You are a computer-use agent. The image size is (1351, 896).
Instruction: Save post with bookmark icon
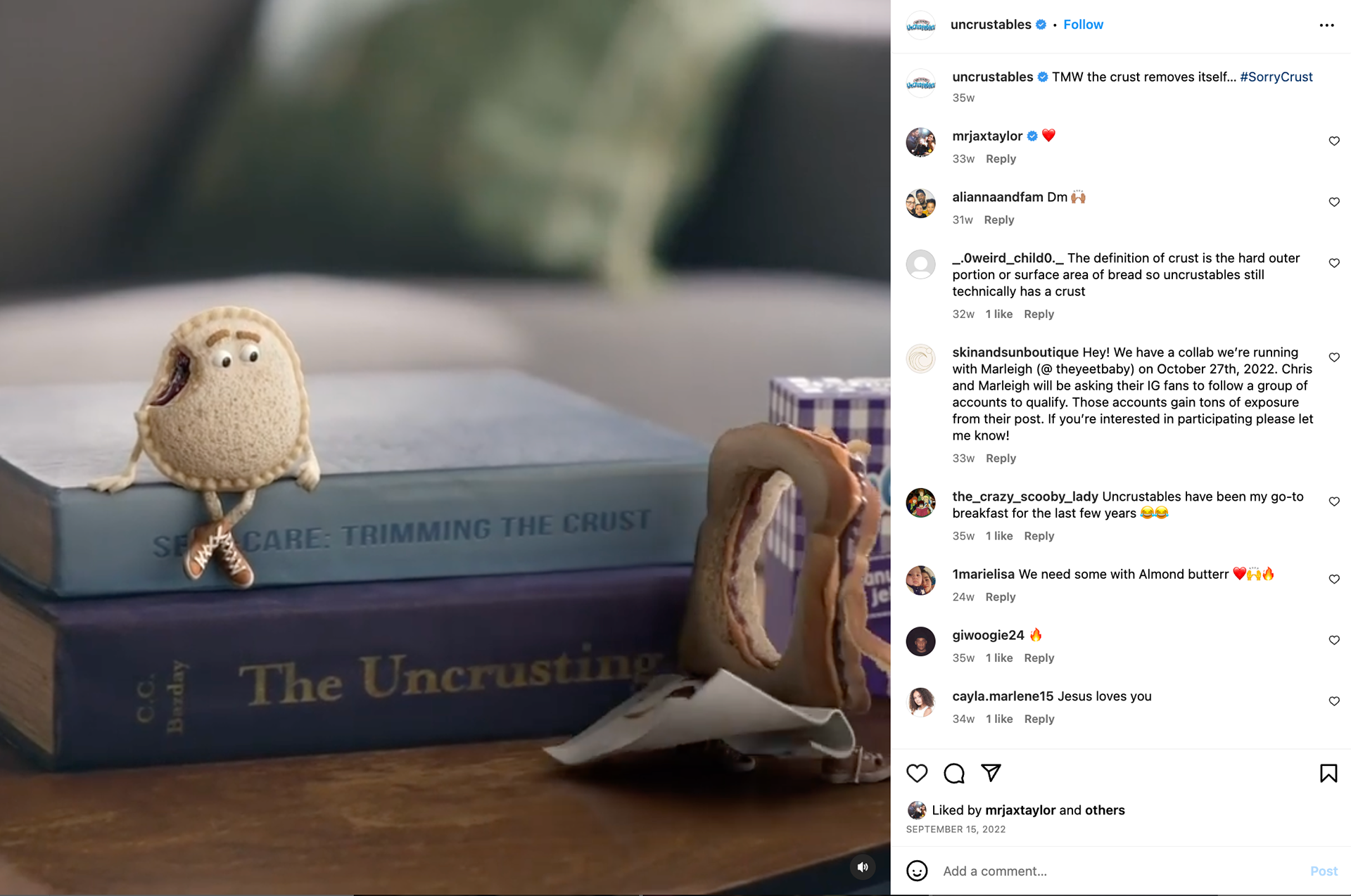click(x=1328, y=773)
